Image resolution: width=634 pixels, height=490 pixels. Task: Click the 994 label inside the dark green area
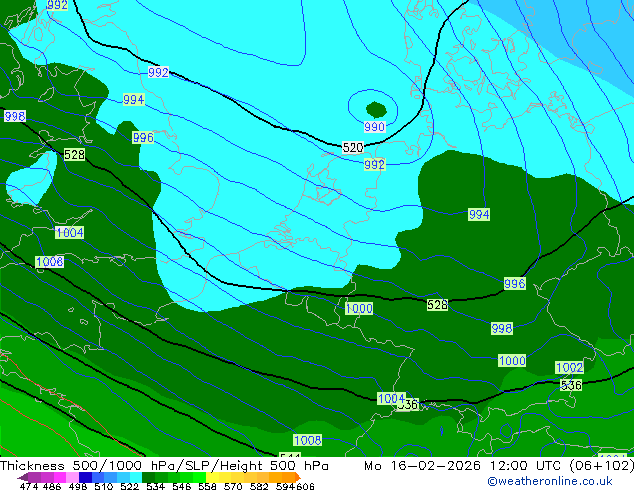pyautogui.click(x=479, y=214)
